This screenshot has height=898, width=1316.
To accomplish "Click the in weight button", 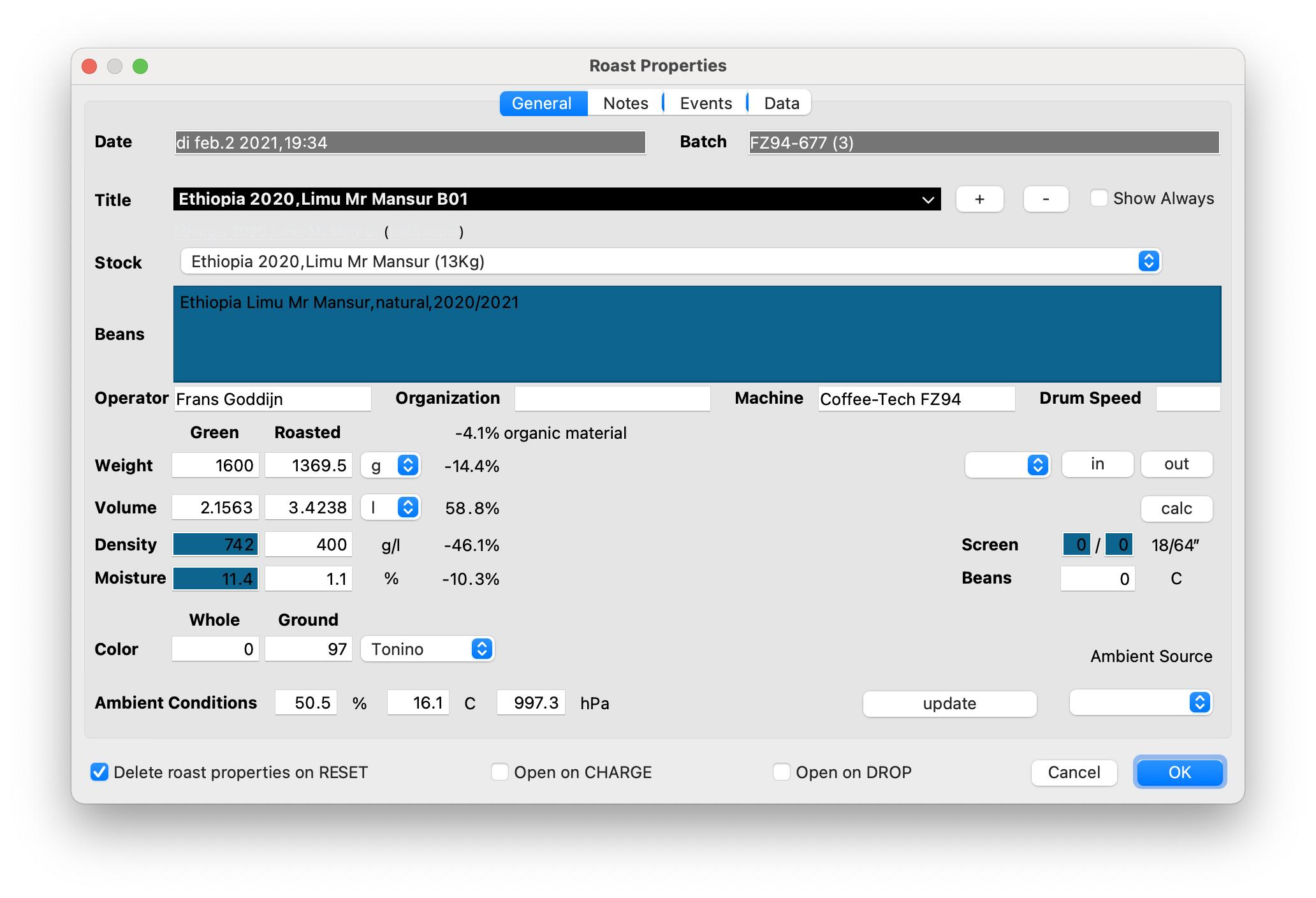I will [x=1097, y=464].
